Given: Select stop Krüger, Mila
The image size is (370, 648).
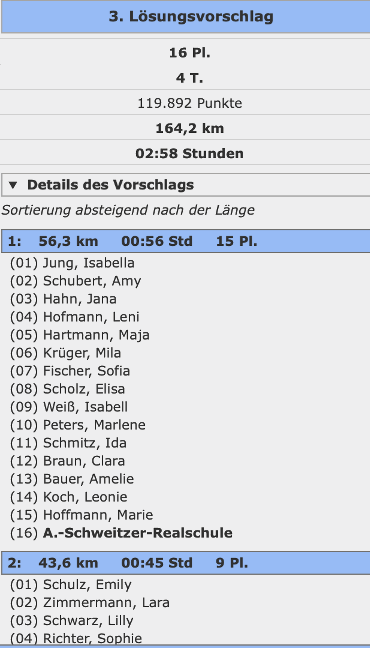Looking at the screenshot, I should pos(65,353).
